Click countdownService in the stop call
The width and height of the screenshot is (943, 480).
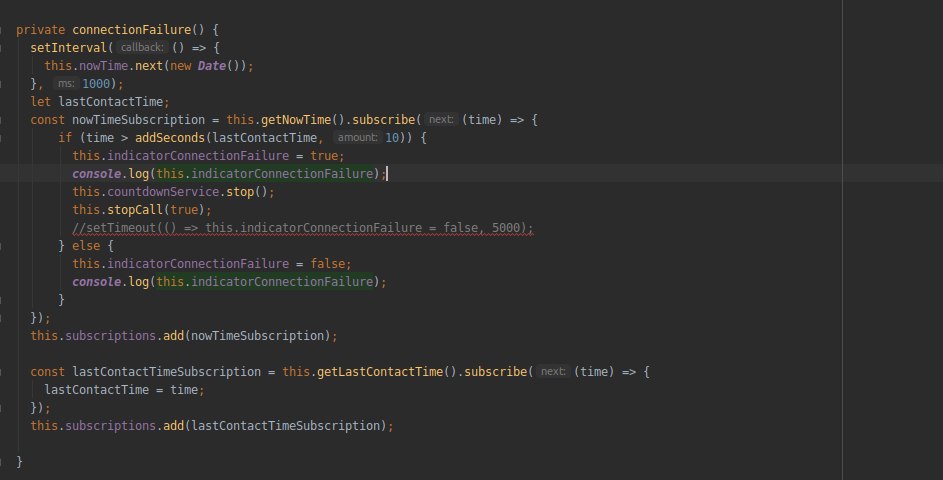tap(163, 192)
